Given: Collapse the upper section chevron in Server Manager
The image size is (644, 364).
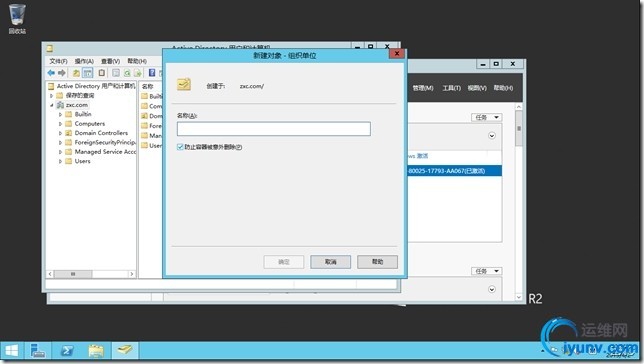Looking at the screenshot, I should 492,136.
